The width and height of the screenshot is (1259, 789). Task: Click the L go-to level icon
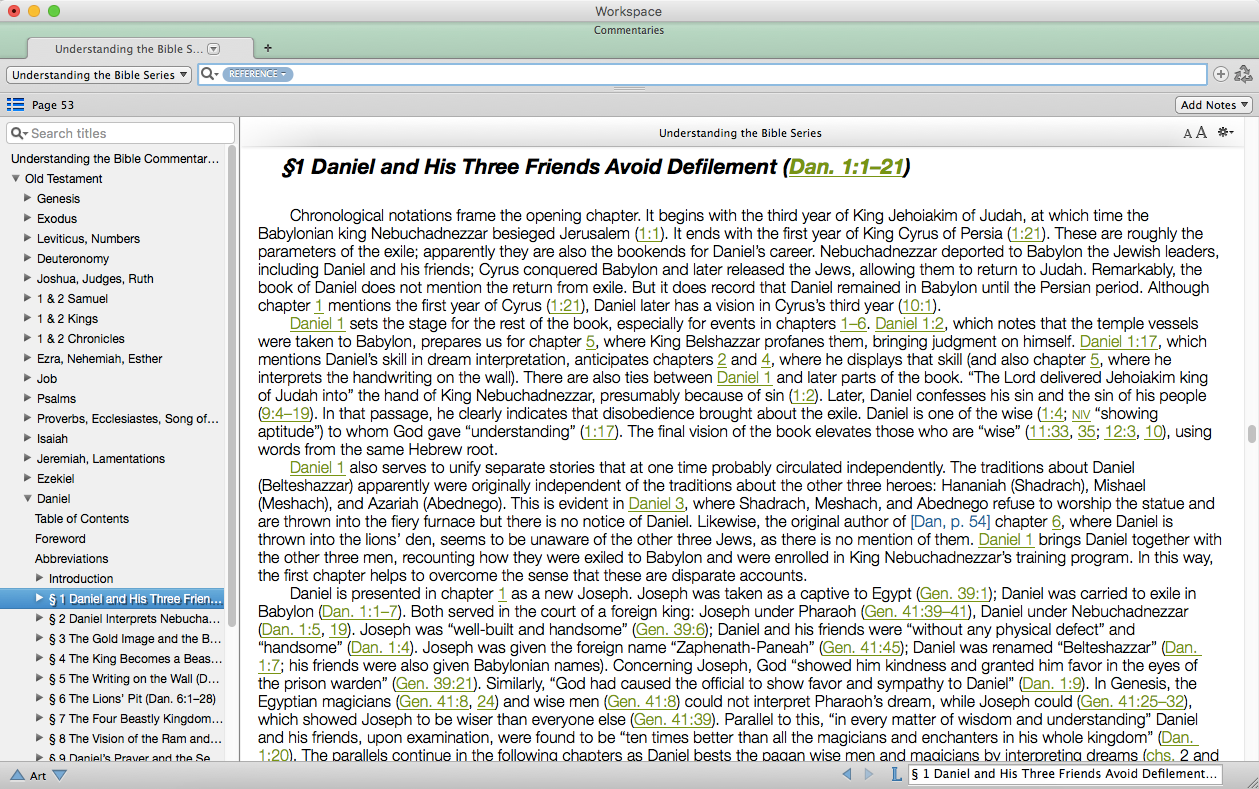pos(896,774)
